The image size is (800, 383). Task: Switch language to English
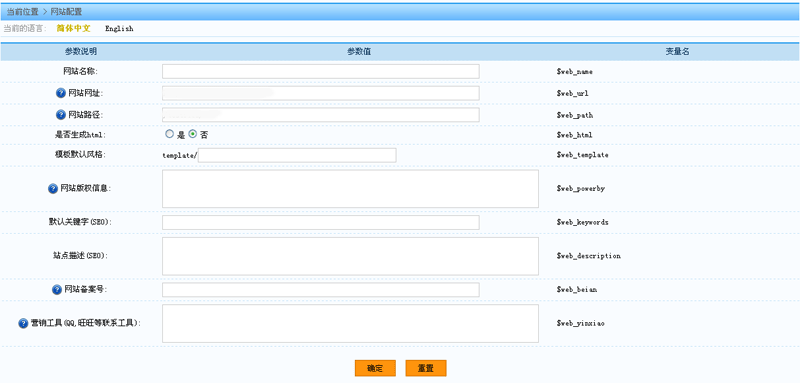[x=119, y=29]
